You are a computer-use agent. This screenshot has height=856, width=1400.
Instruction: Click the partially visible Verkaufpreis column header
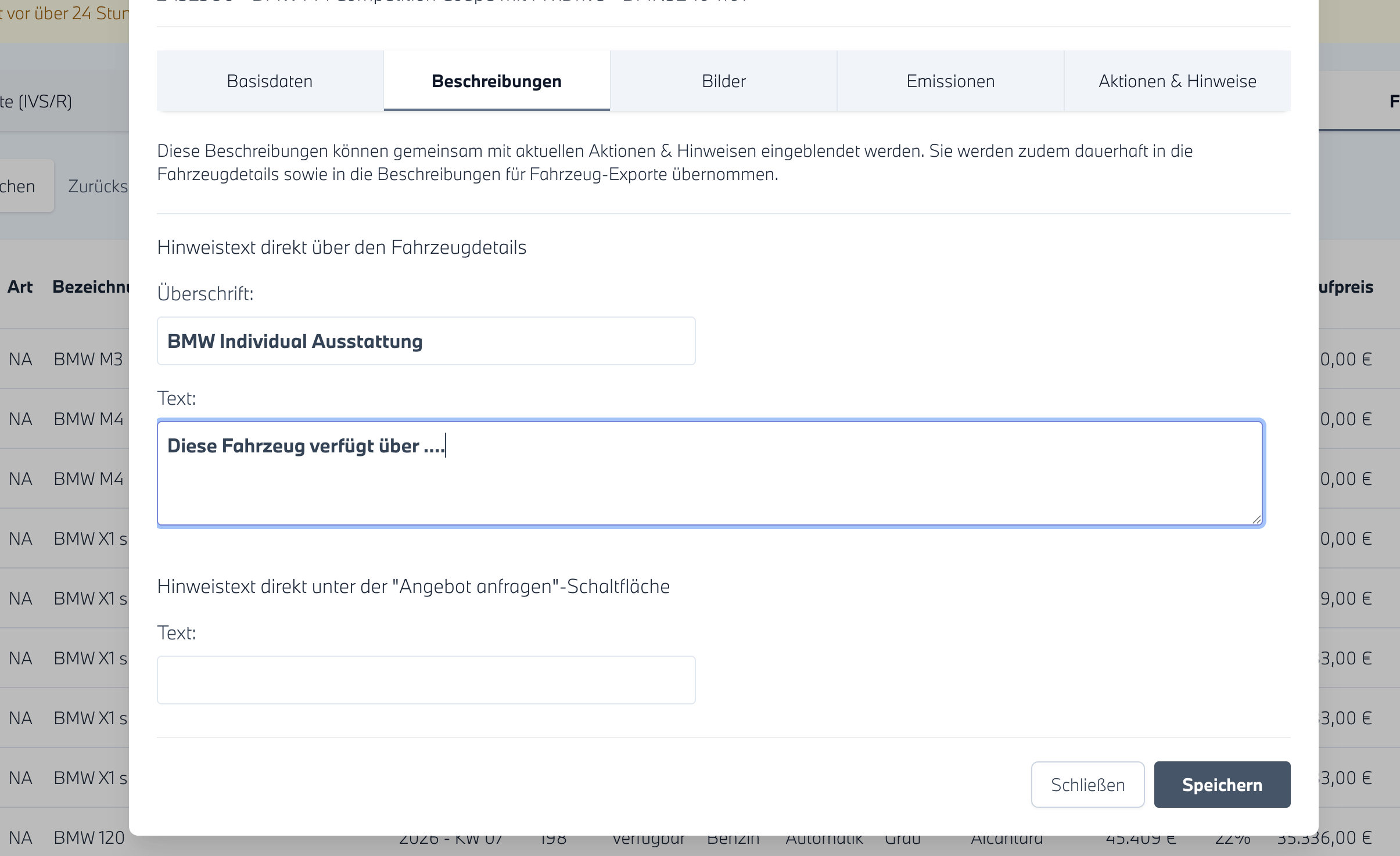pyautogui.click(x=1345, y=287)
